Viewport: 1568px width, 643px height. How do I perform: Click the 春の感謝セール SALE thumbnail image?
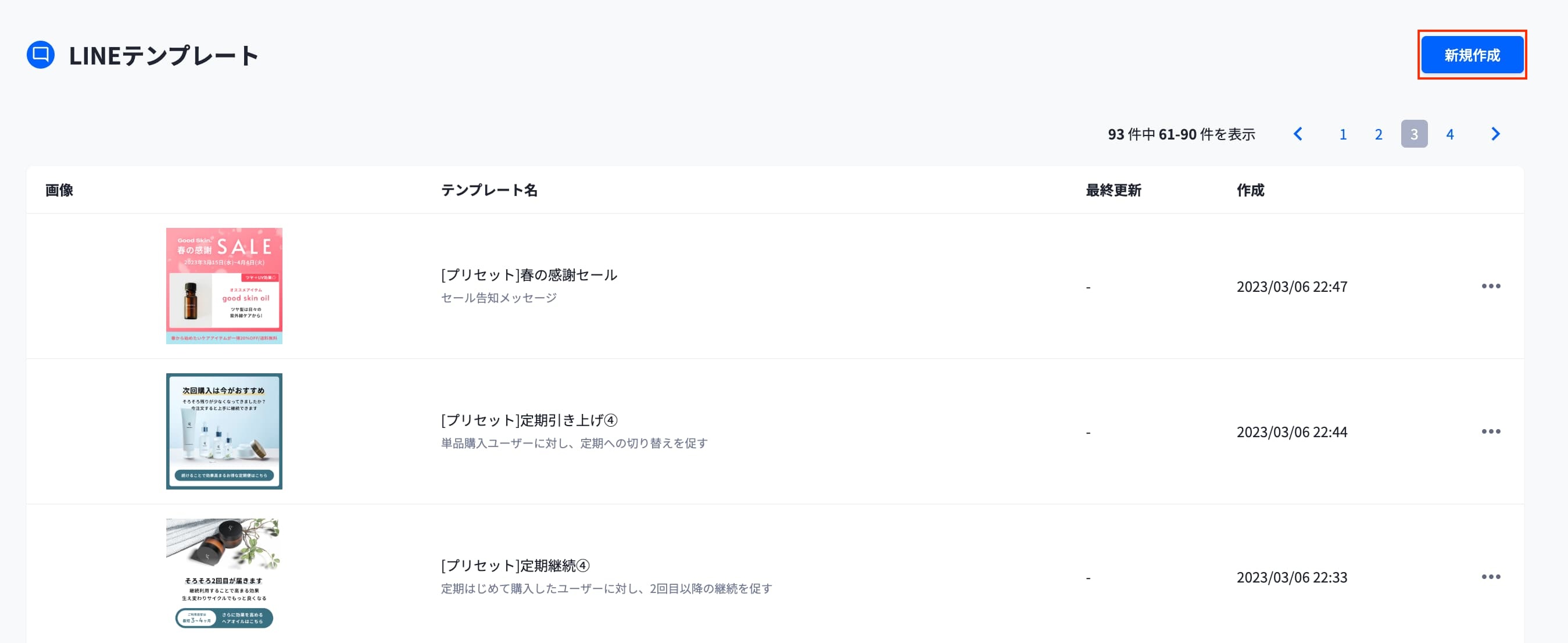pyautogui.click(x=224, y=285)
